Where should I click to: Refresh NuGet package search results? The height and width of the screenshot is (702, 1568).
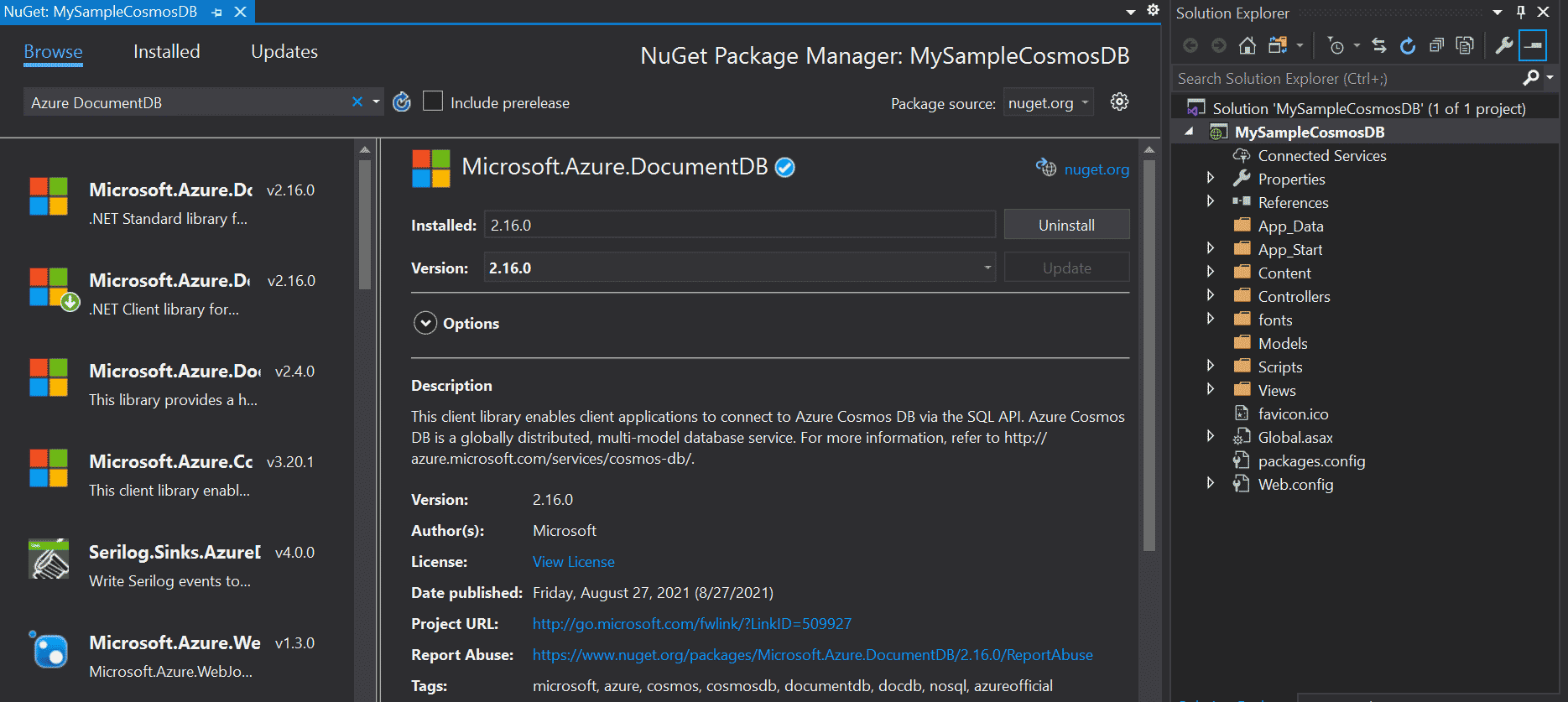pyautogui.click(x=402, y=102)
